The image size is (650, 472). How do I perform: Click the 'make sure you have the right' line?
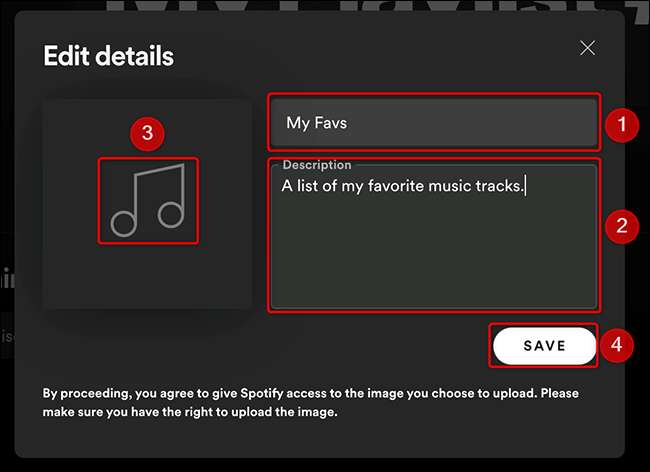pos(190,411)
